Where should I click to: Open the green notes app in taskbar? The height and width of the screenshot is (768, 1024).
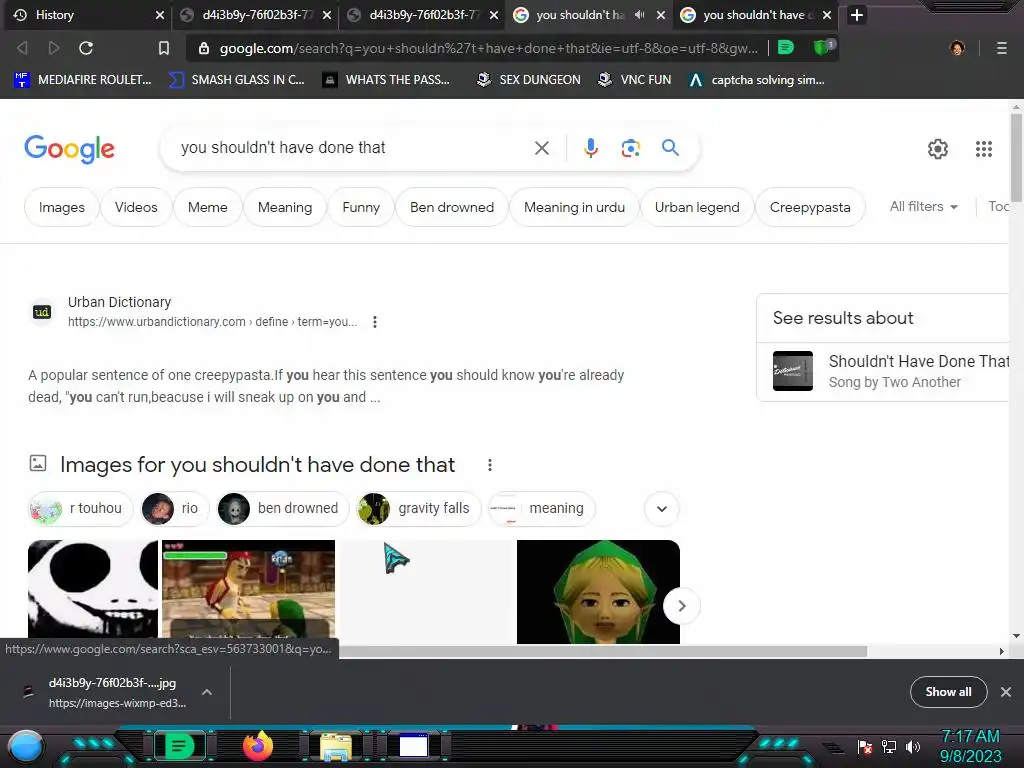click(179, 746)
